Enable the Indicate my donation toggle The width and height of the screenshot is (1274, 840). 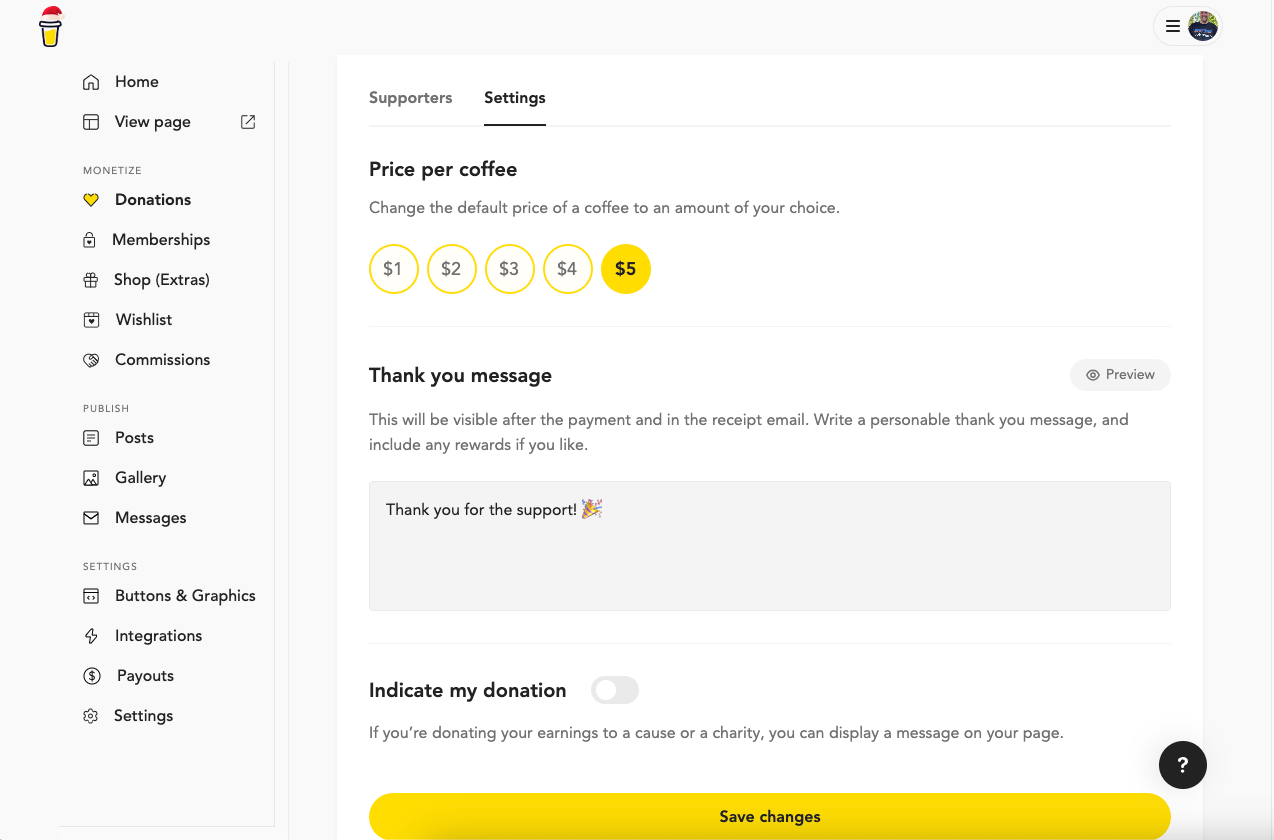pyautogui.click(x=614, y=690)
